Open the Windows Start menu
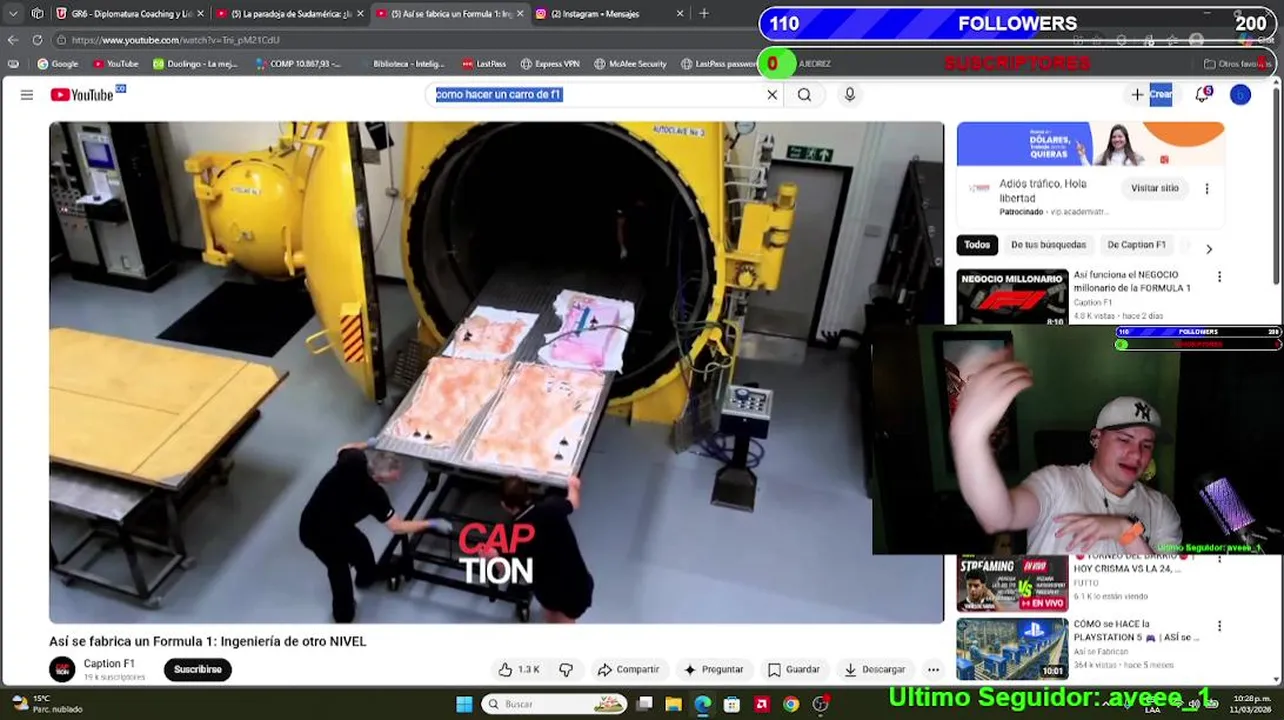Screen dimensions: 1284x720 pos(464,704)
